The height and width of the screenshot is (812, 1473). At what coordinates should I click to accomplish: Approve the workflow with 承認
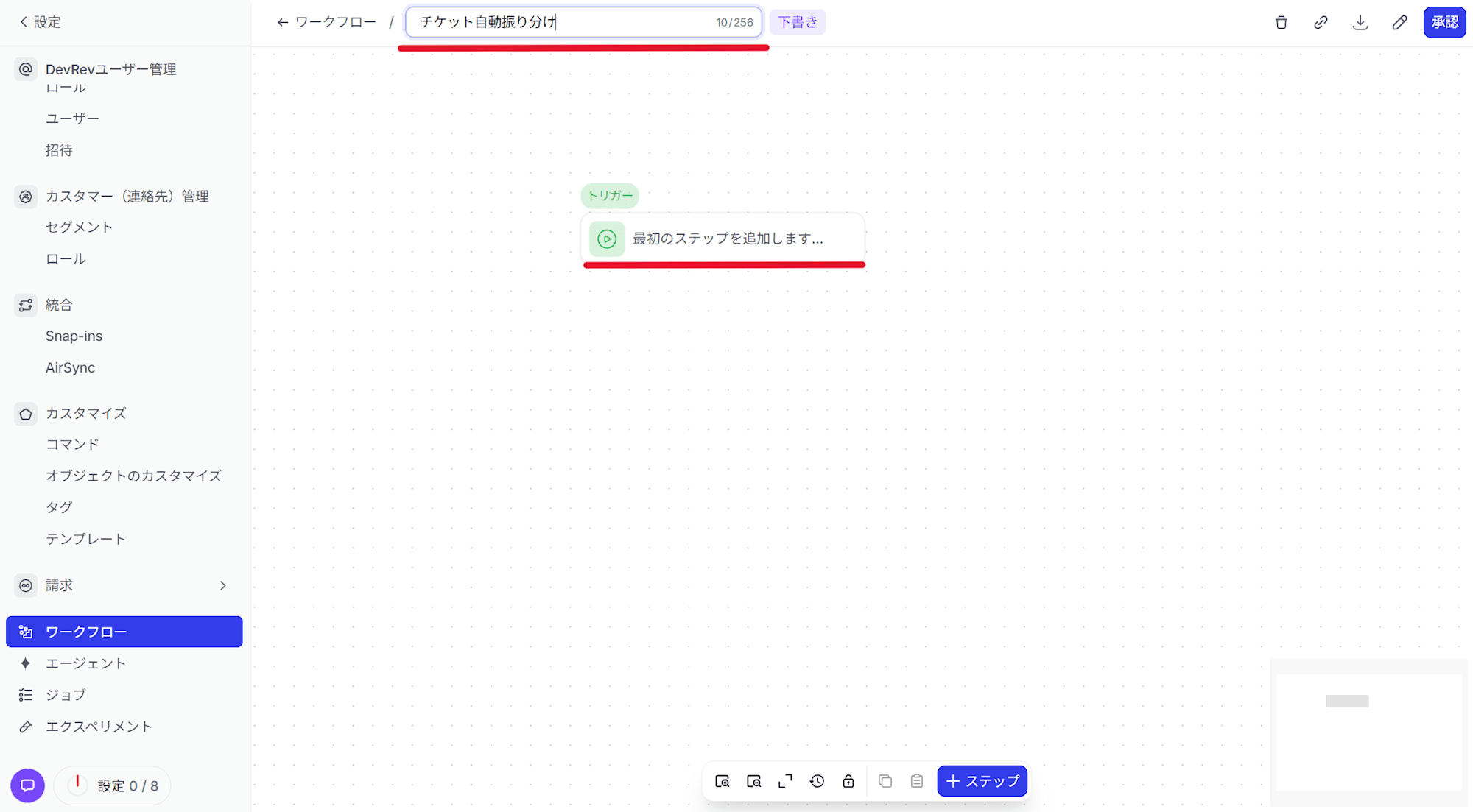[1444, 22]
